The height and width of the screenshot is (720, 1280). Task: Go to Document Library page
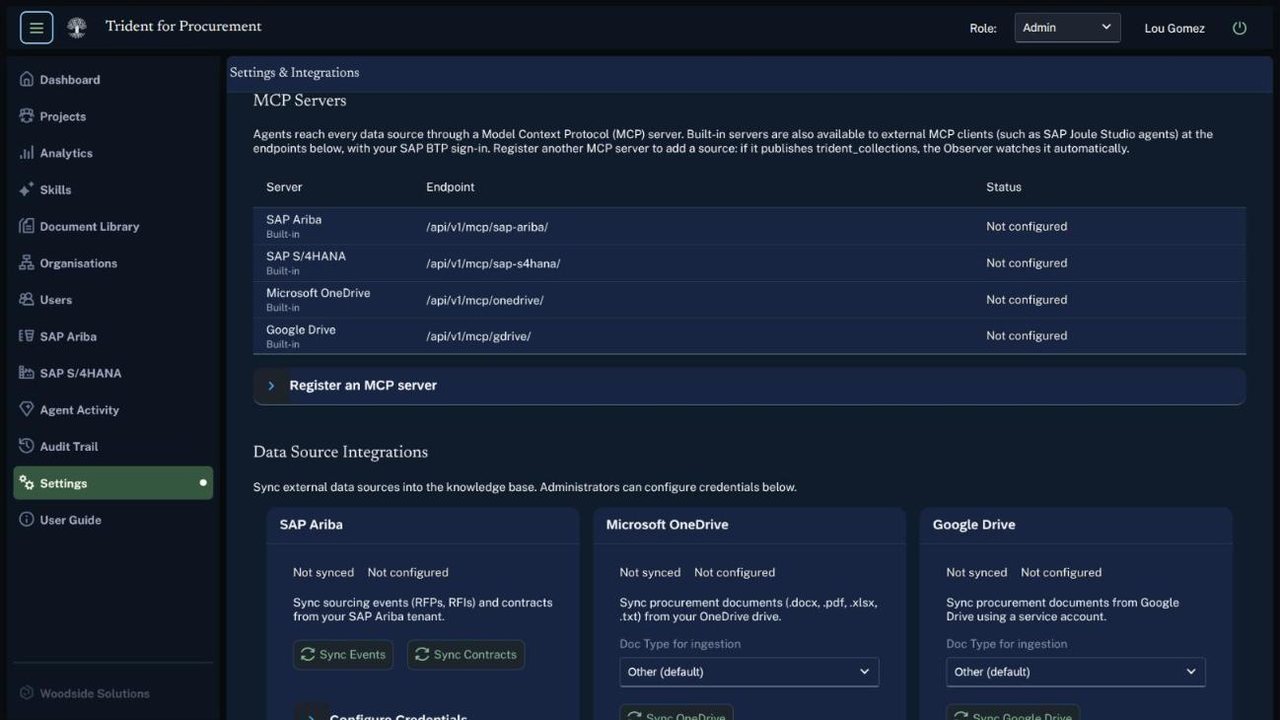[x=113, y=226]
